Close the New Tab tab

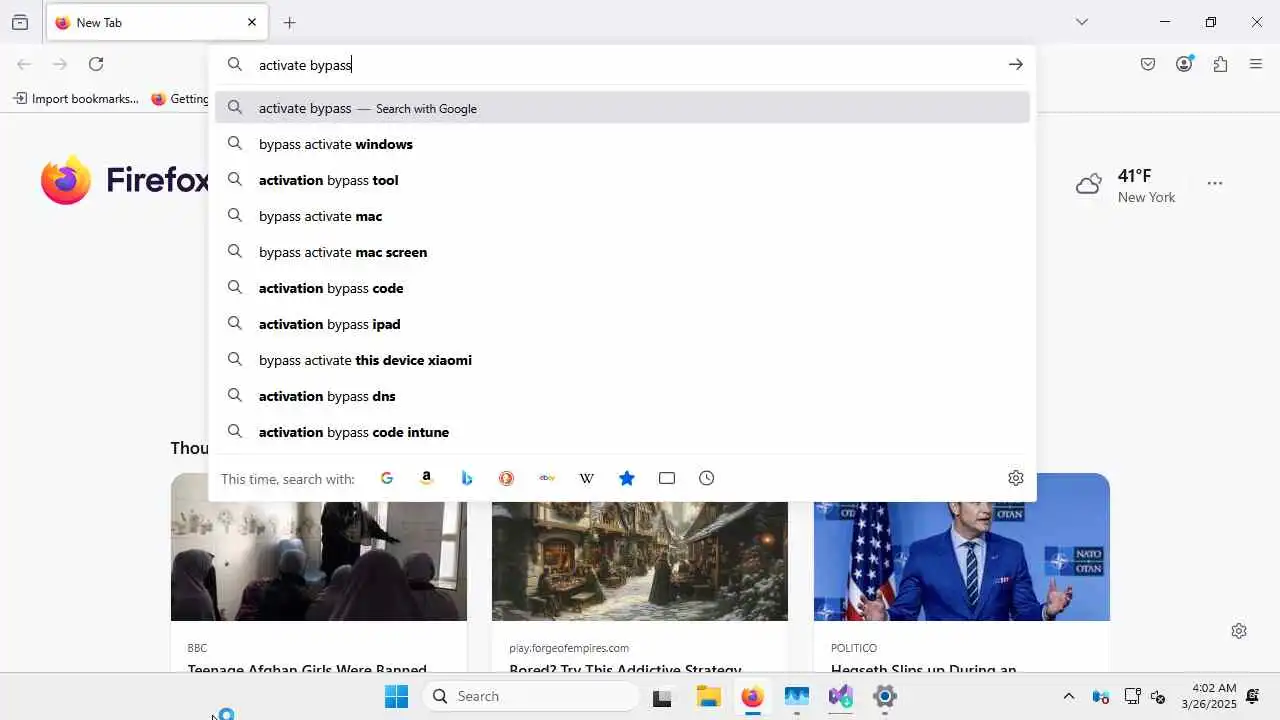pyautogui.click(x=252, y=22)
